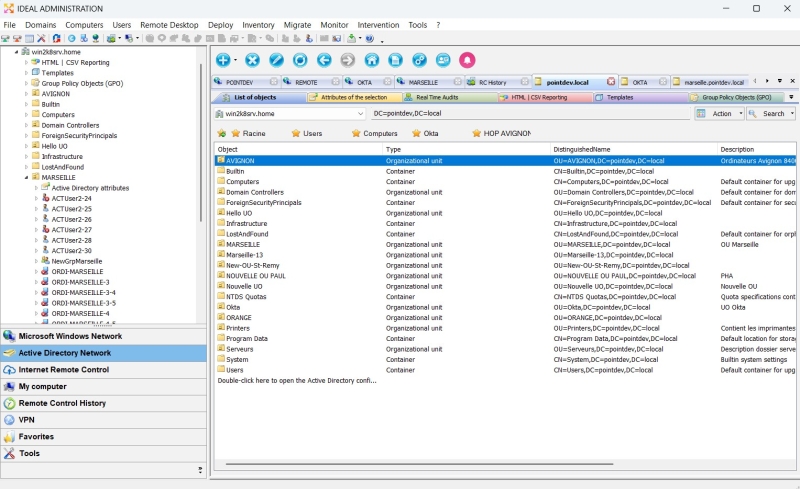Click the pencil edit icon
The height and width of the screenshot is (489, 800).
(x=276, y=60)
